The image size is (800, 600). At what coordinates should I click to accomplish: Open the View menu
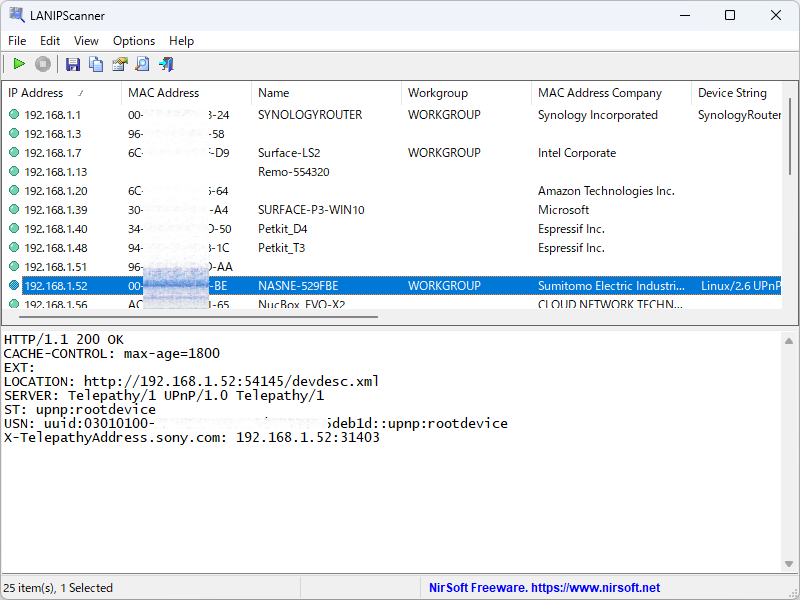click(86, 41)
